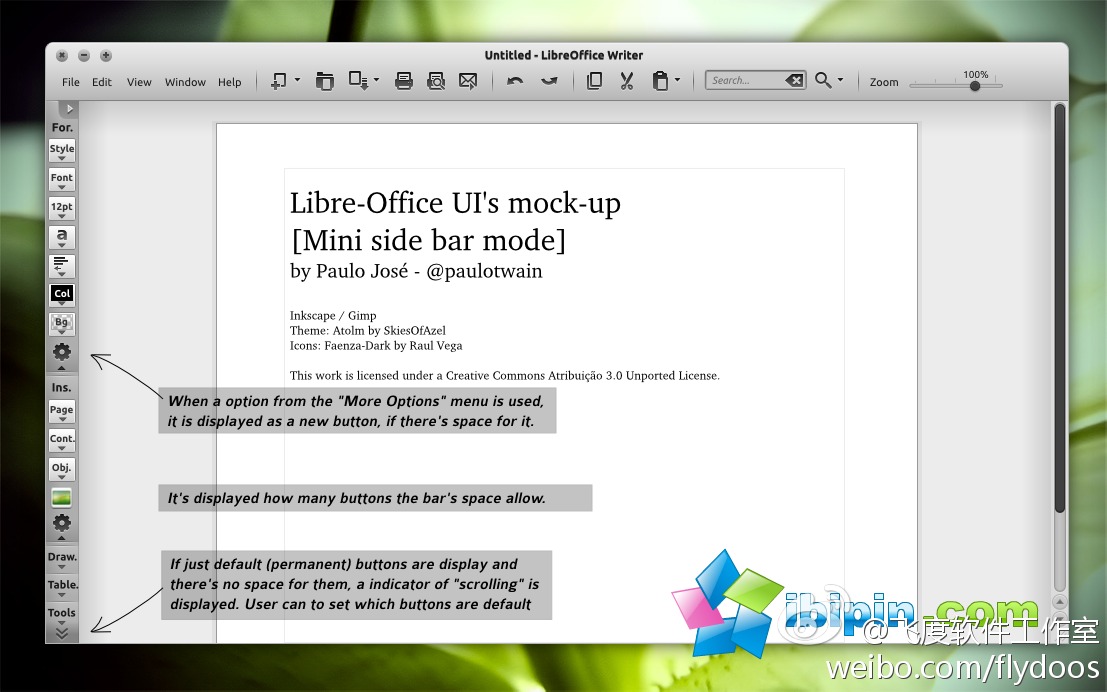Click the line 'Icons: Faenza-Dark by Raul Vega'
Image resolution: width=1107 pixels, height=692 pixels.
[x=376, y=345]
